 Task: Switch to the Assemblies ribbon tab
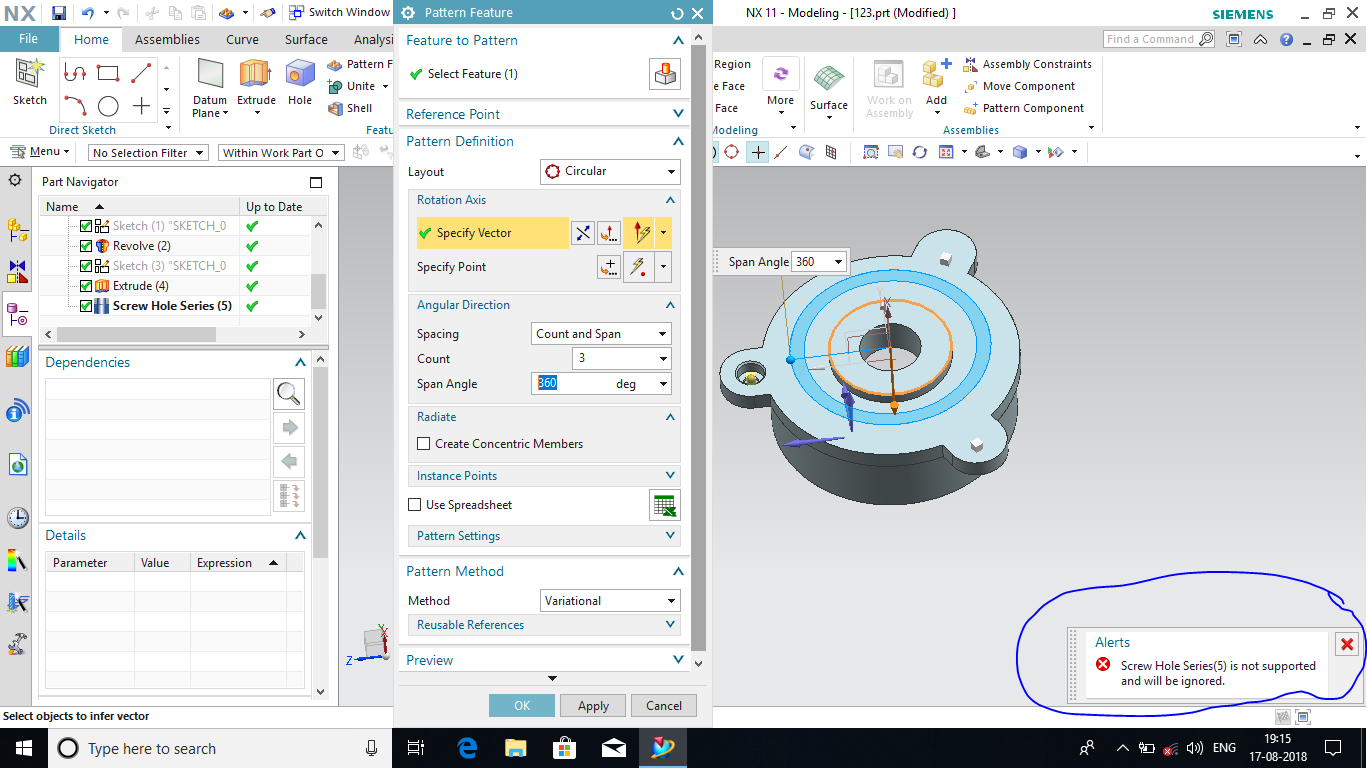pos(167,40)
